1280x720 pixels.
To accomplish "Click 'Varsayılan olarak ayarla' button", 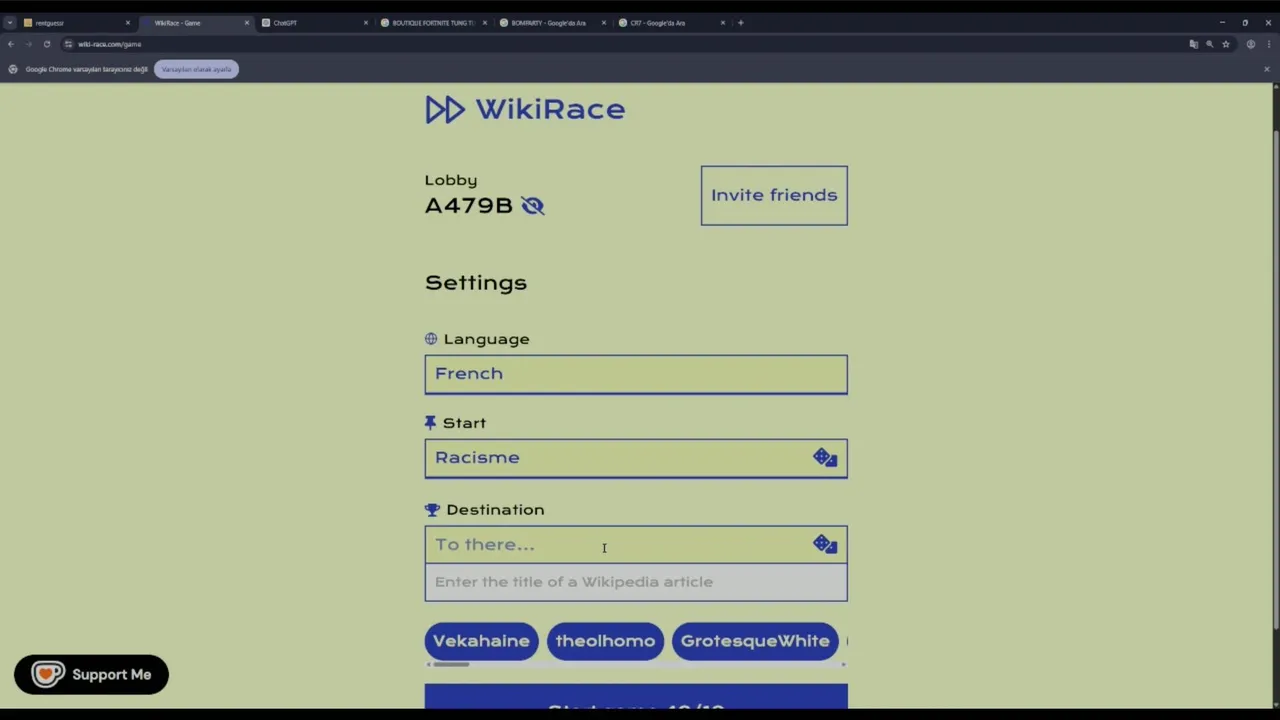I will point(196,69).
